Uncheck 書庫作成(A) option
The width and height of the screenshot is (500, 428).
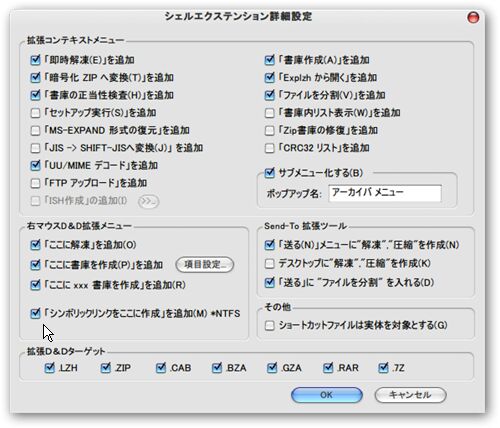tap(269, 60)
